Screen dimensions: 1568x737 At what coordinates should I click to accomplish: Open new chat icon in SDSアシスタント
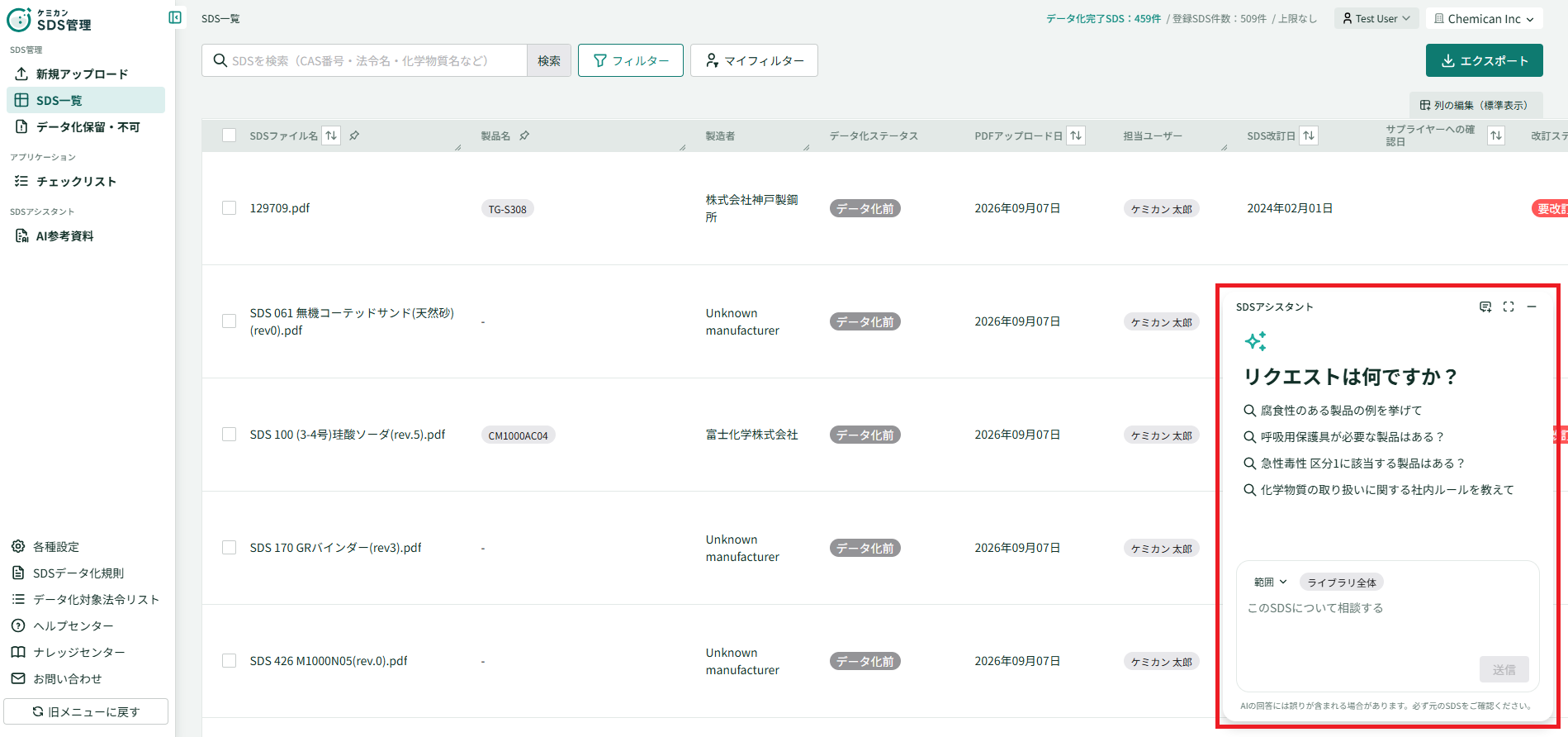click(1485, 307)
